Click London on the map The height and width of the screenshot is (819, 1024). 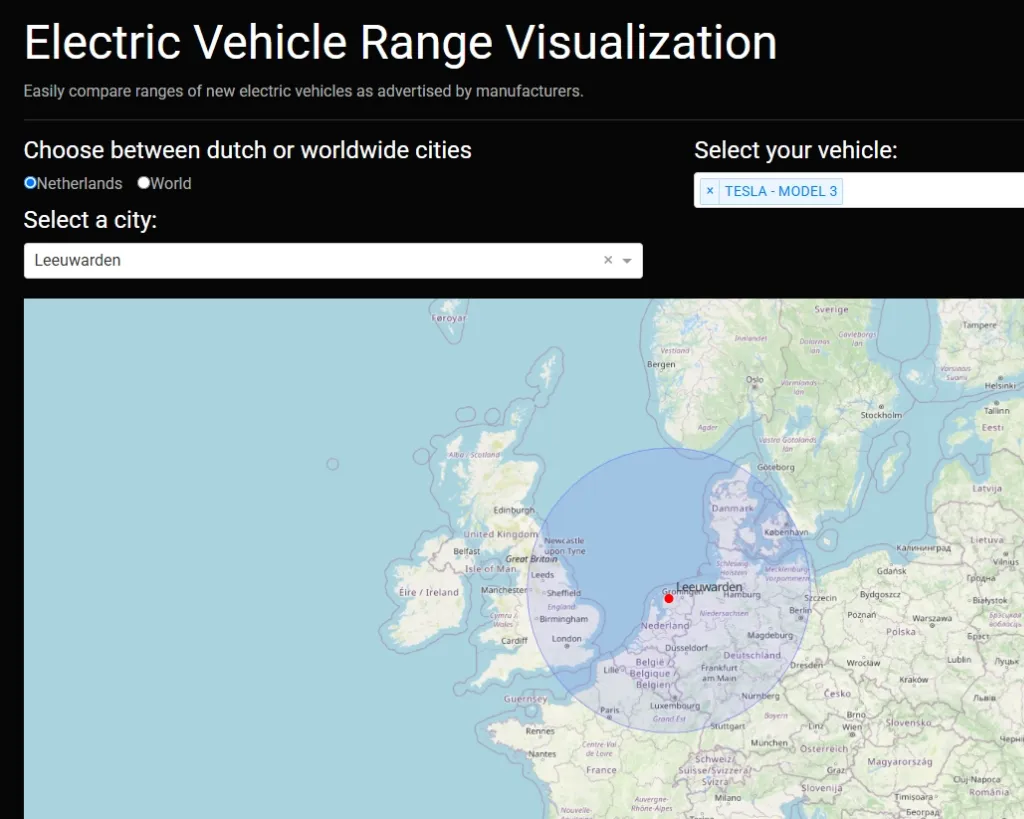coord(567,639)
